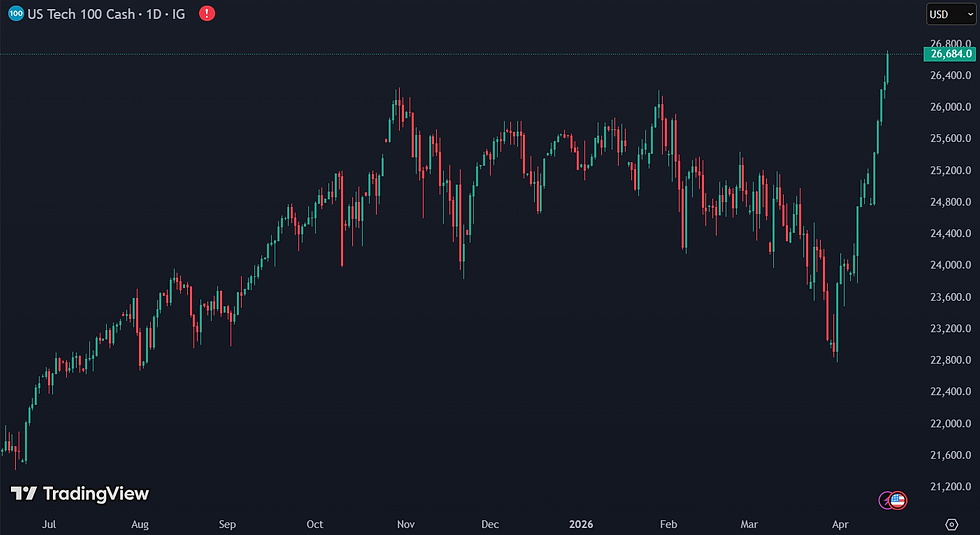Viewport: 980px width, 535px height.
Task: Click the 26,400.0 price axis label
Action: coord(951,76)
